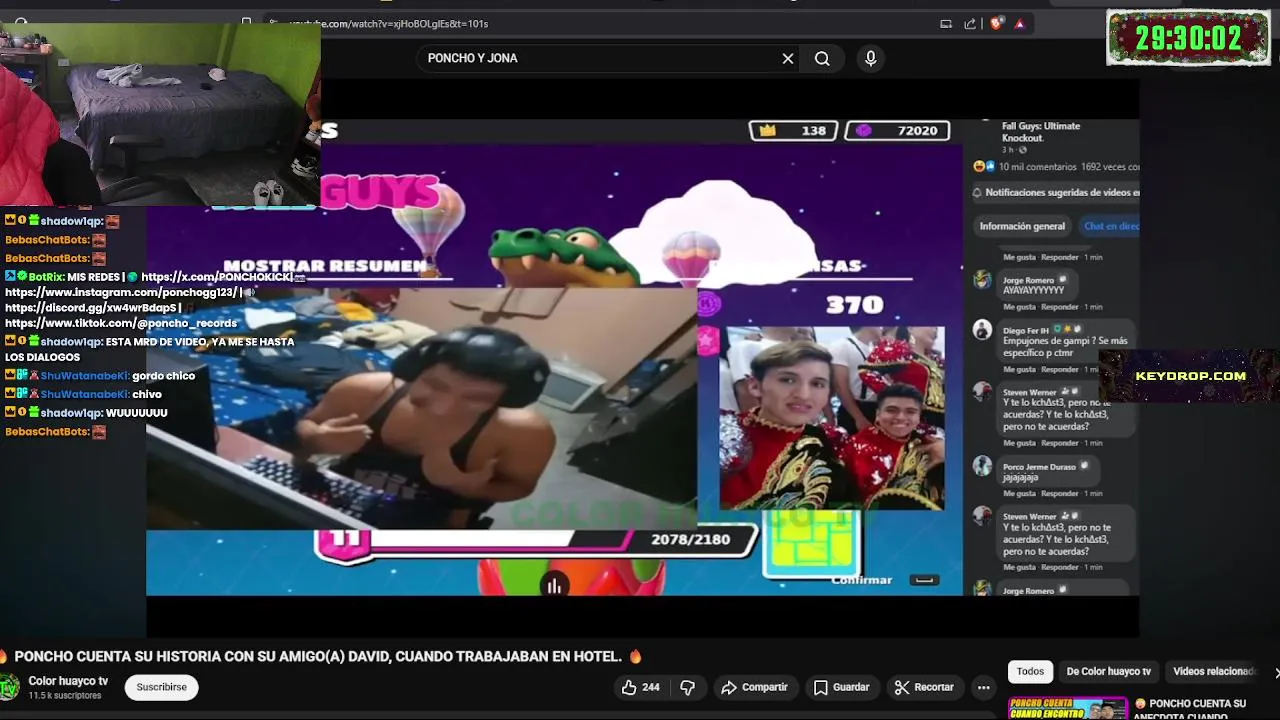Click the instagram.com/ponchogg123 link
This screenshot has width=1280, height=720.
pos(121,293)
